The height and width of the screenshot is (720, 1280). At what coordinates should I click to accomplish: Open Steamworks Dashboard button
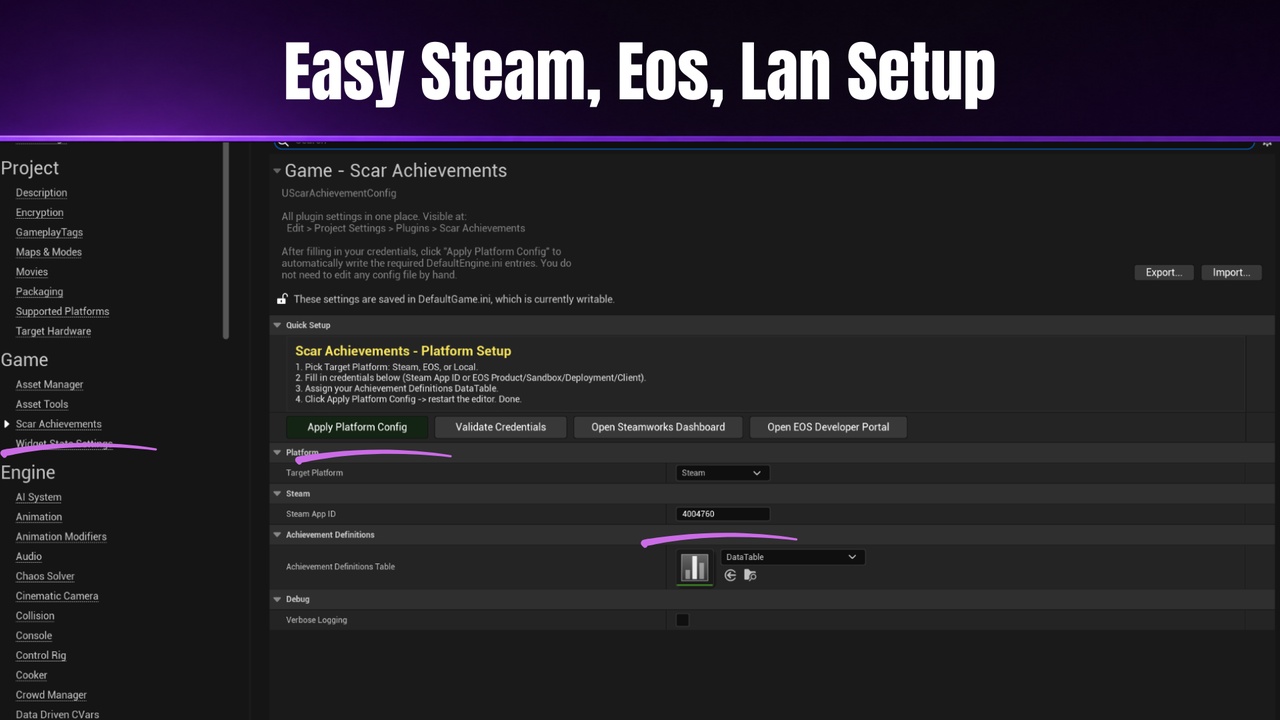658,427
